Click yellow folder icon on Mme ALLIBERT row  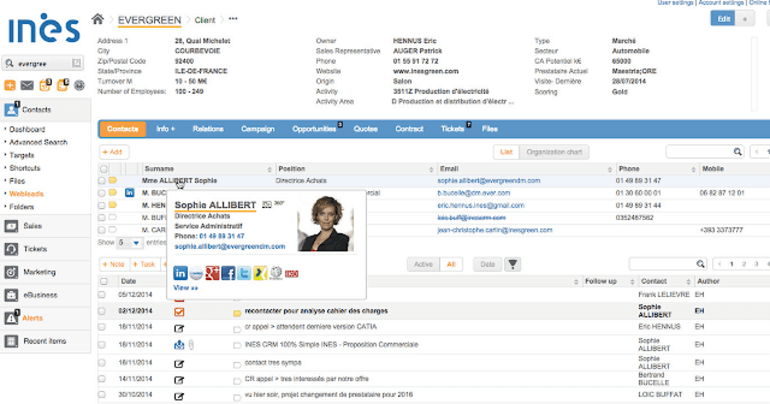(113, 181)
